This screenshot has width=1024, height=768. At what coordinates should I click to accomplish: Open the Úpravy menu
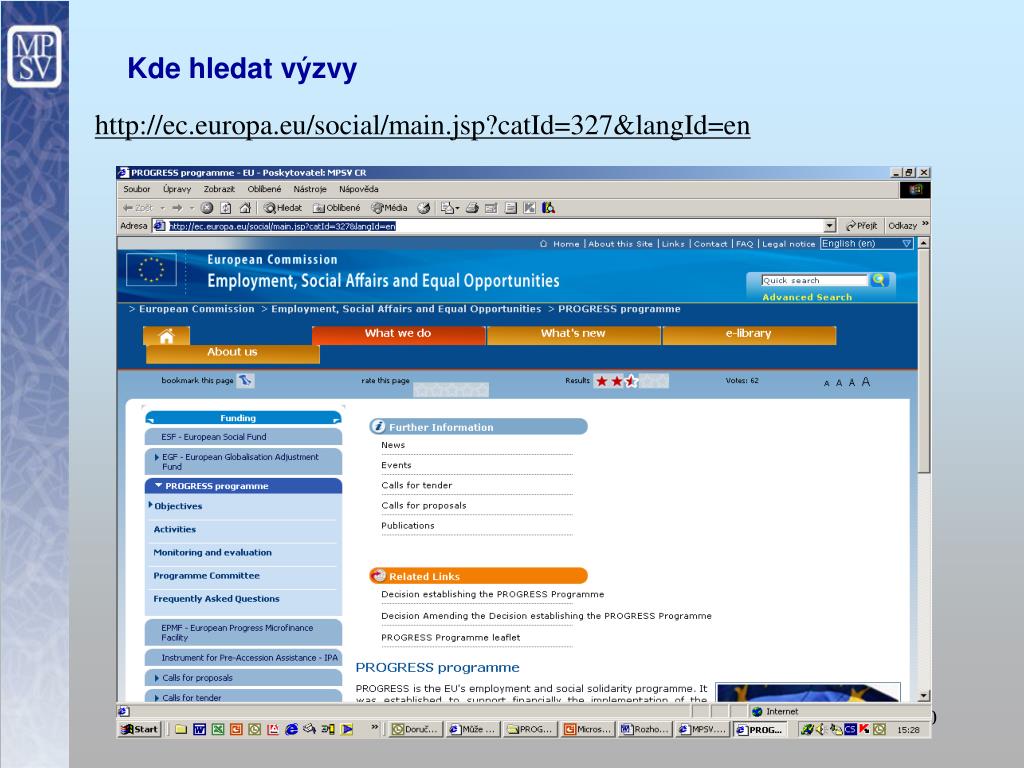pos(177,189)
